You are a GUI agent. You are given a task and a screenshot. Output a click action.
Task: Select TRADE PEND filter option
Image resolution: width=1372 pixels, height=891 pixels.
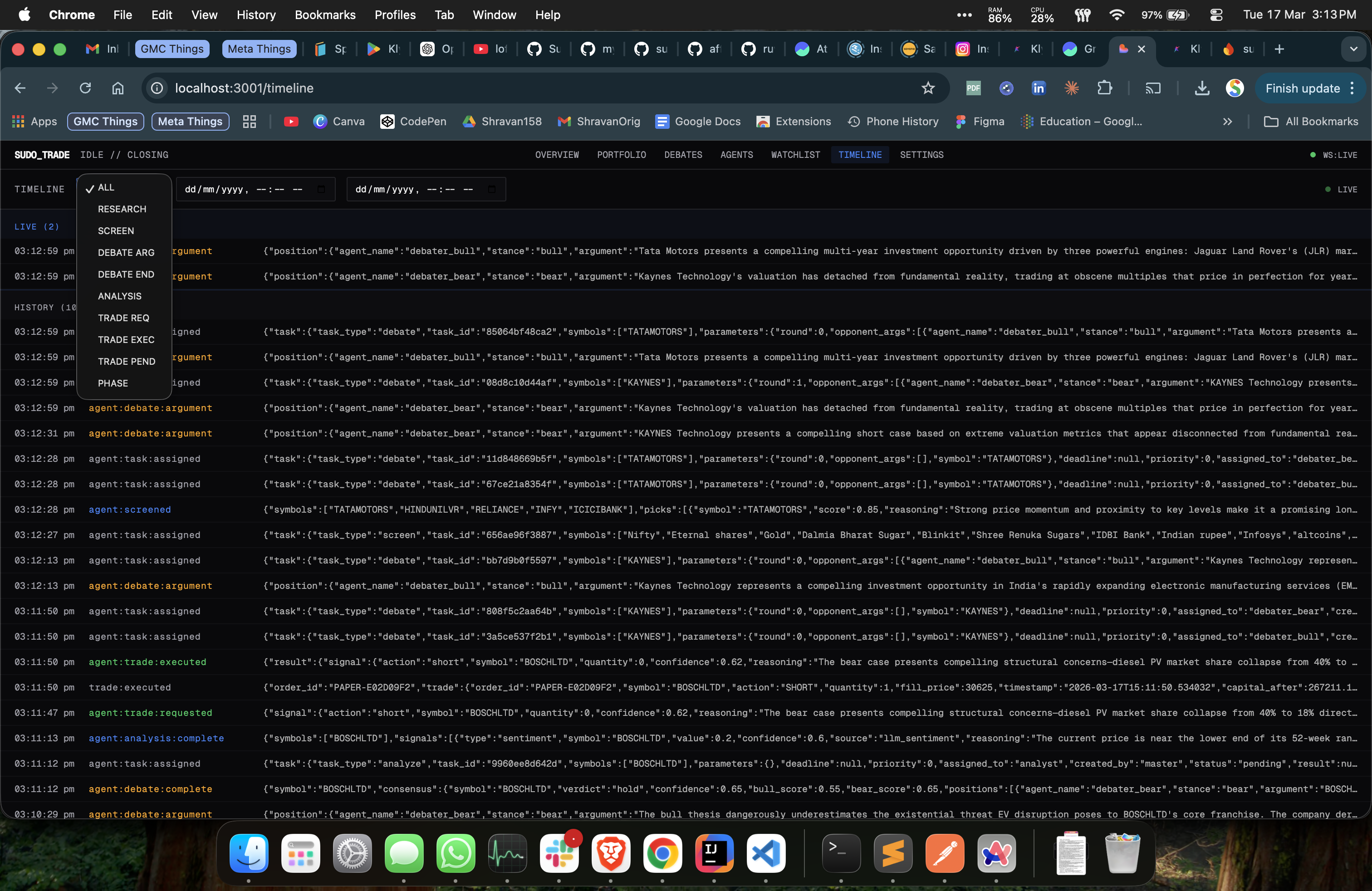click(127, 362)
